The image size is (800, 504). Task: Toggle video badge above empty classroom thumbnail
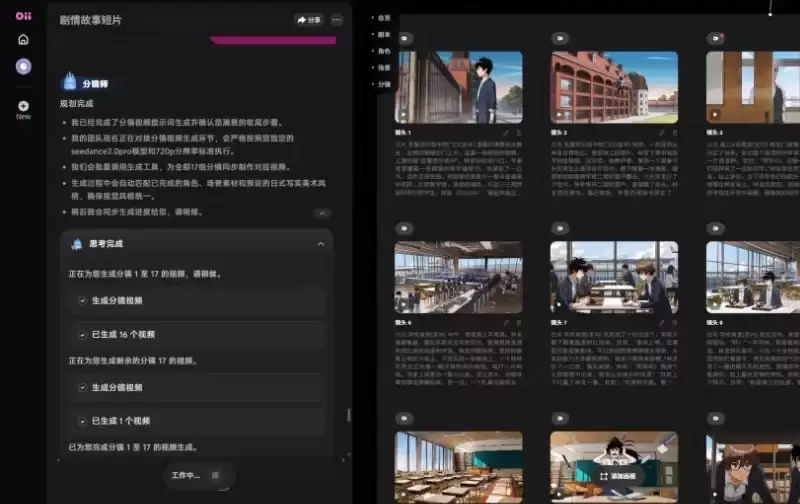click(x=404, y=418)
